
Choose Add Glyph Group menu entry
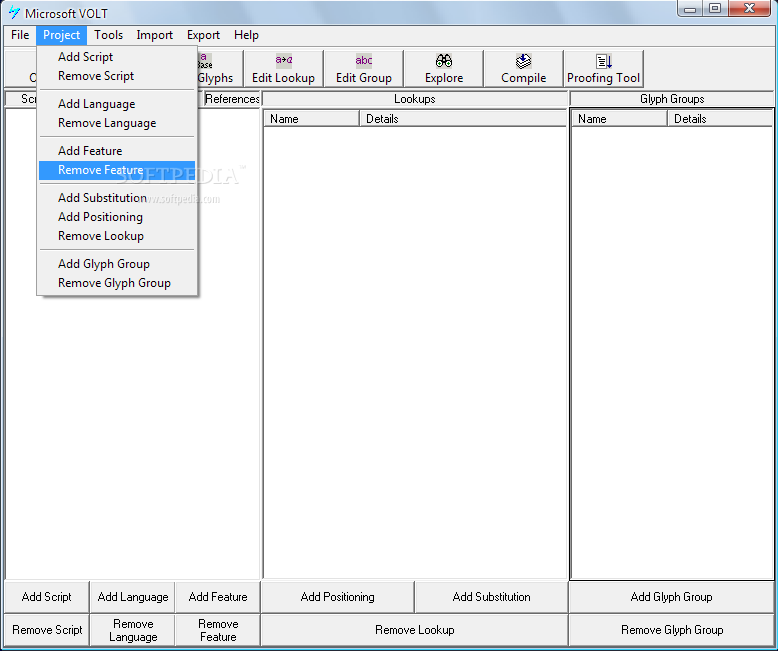[x=117, y=264]
